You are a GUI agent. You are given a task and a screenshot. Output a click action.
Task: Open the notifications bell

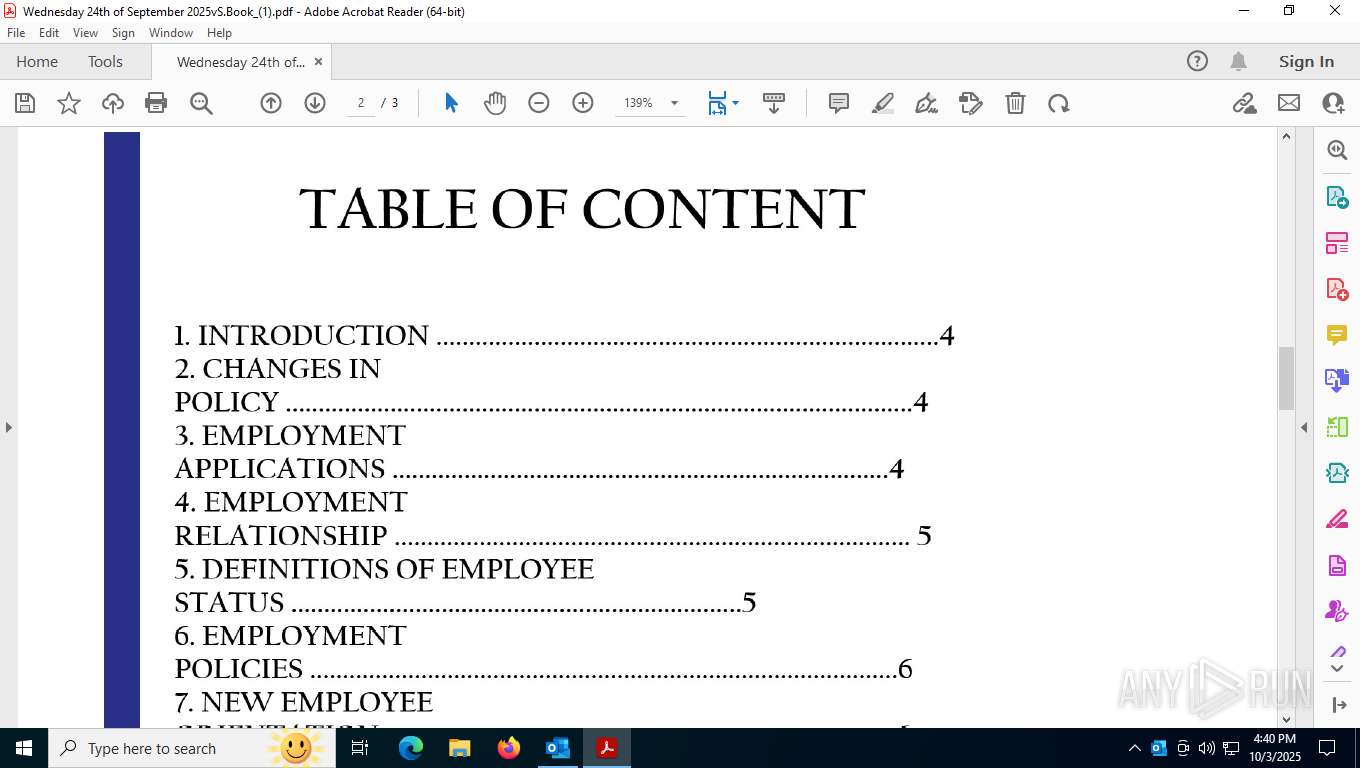click(1238, 61)
